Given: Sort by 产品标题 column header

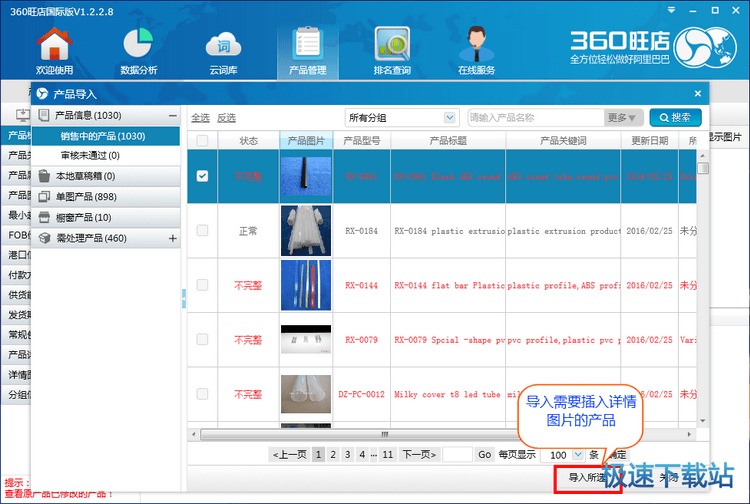Looking at the screenshot, I should [448, 141].
